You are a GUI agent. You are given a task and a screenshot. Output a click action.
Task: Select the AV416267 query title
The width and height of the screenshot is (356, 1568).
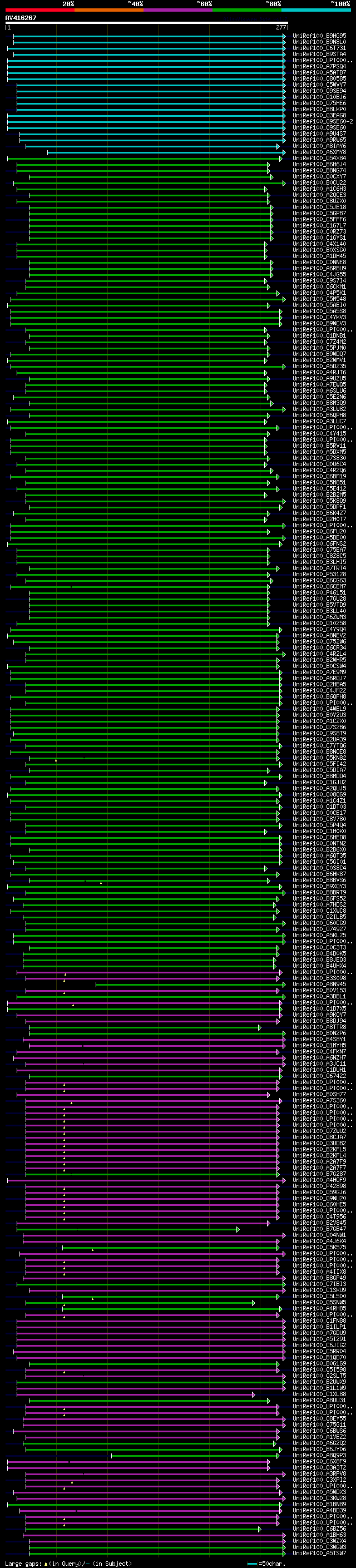point(21,18)
